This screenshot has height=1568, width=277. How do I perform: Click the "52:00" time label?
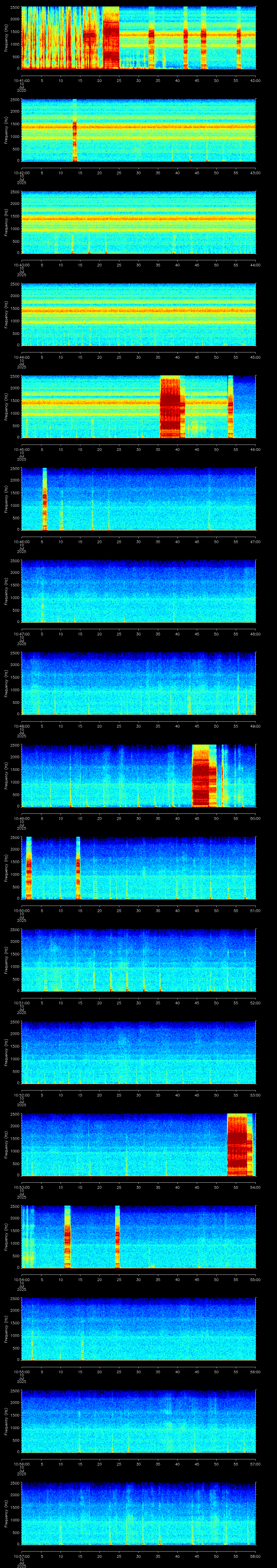click(x=255, y=1003)
